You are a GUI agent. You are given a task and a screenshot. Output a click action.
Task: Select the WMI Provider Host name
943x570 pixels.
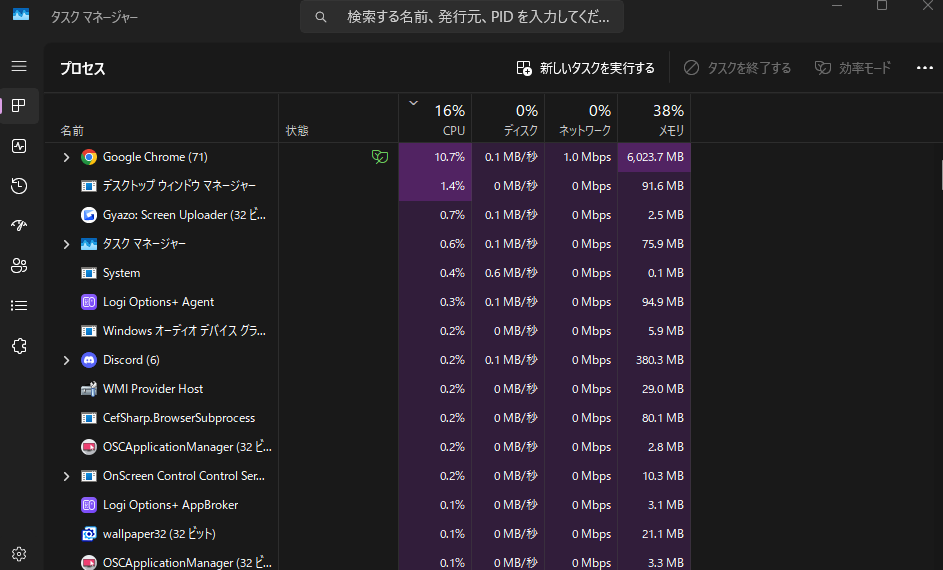tap(153, 389)
